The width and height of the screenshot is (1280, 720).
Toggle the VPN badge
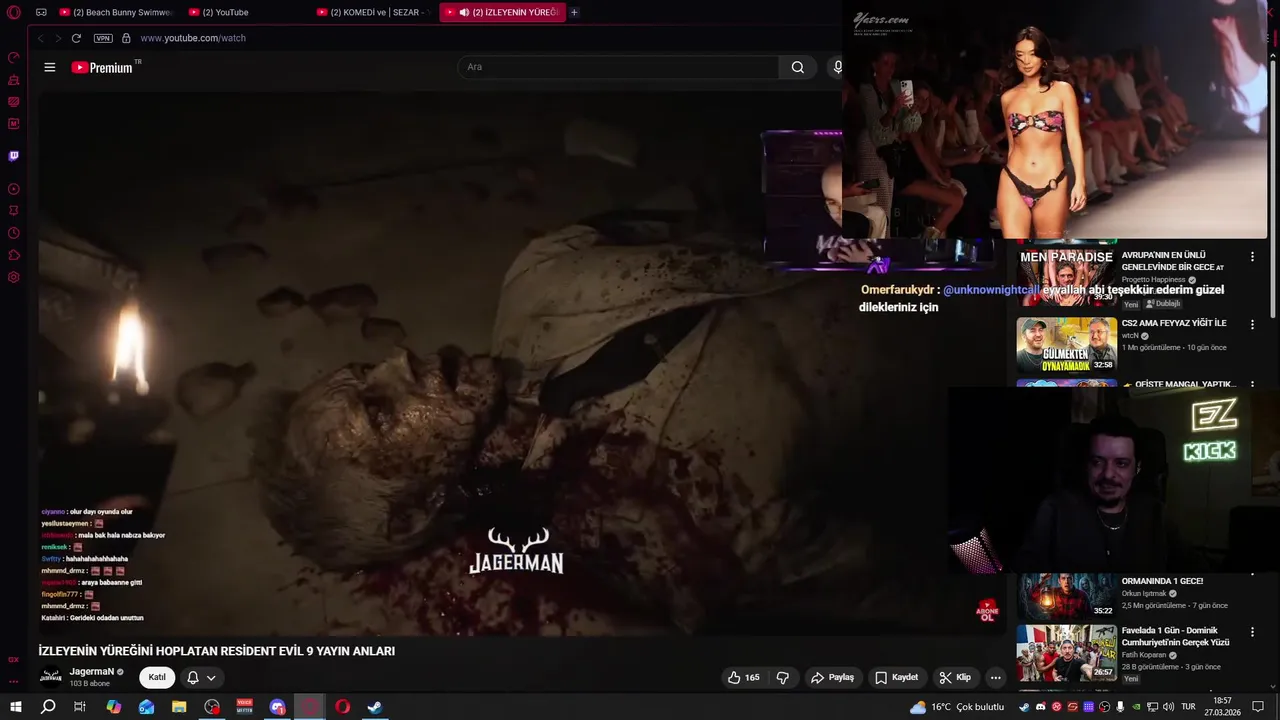point(103,38)
